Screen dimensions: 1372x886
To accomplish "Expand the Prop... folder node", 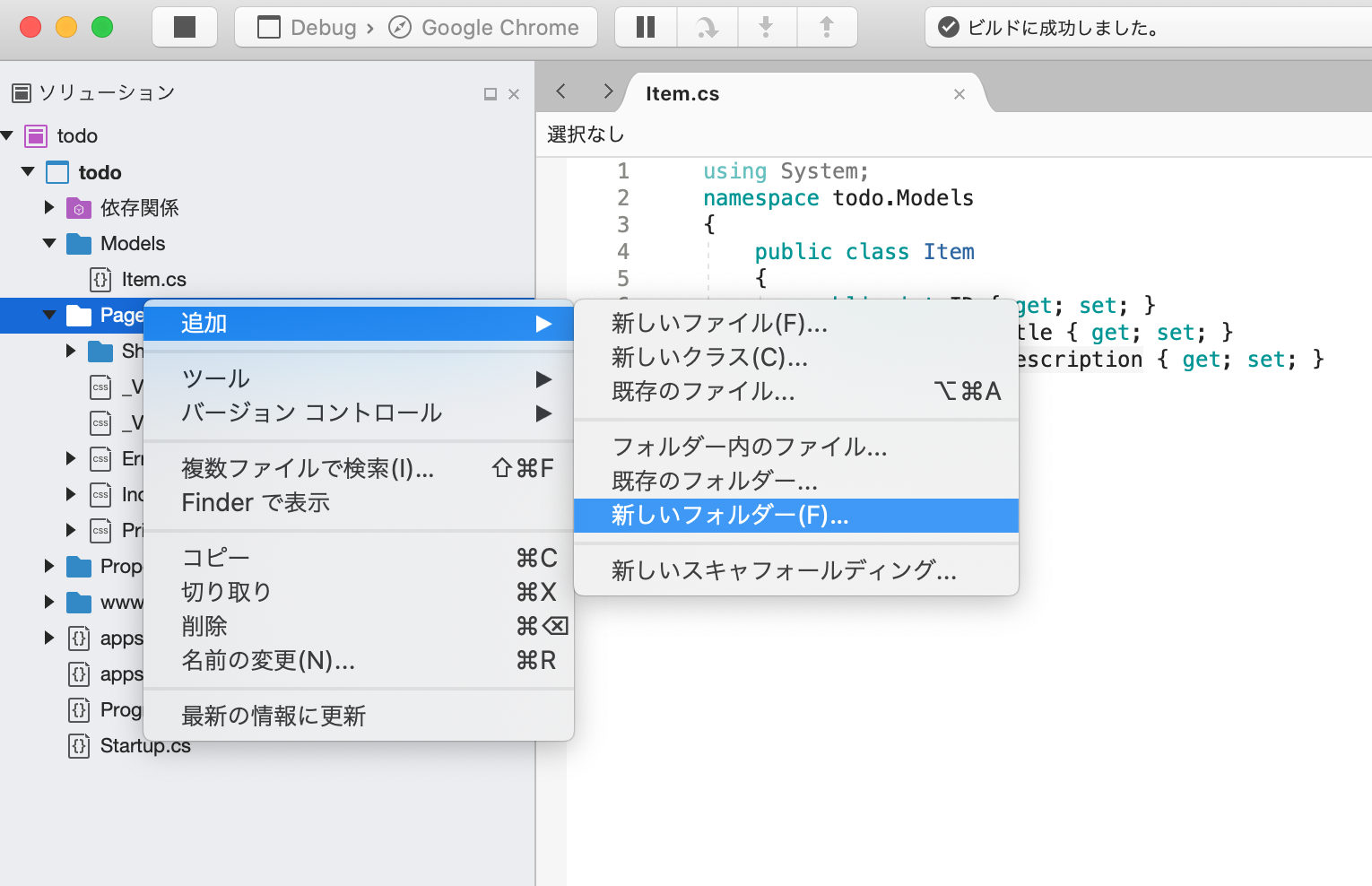I will pos(49,566).
